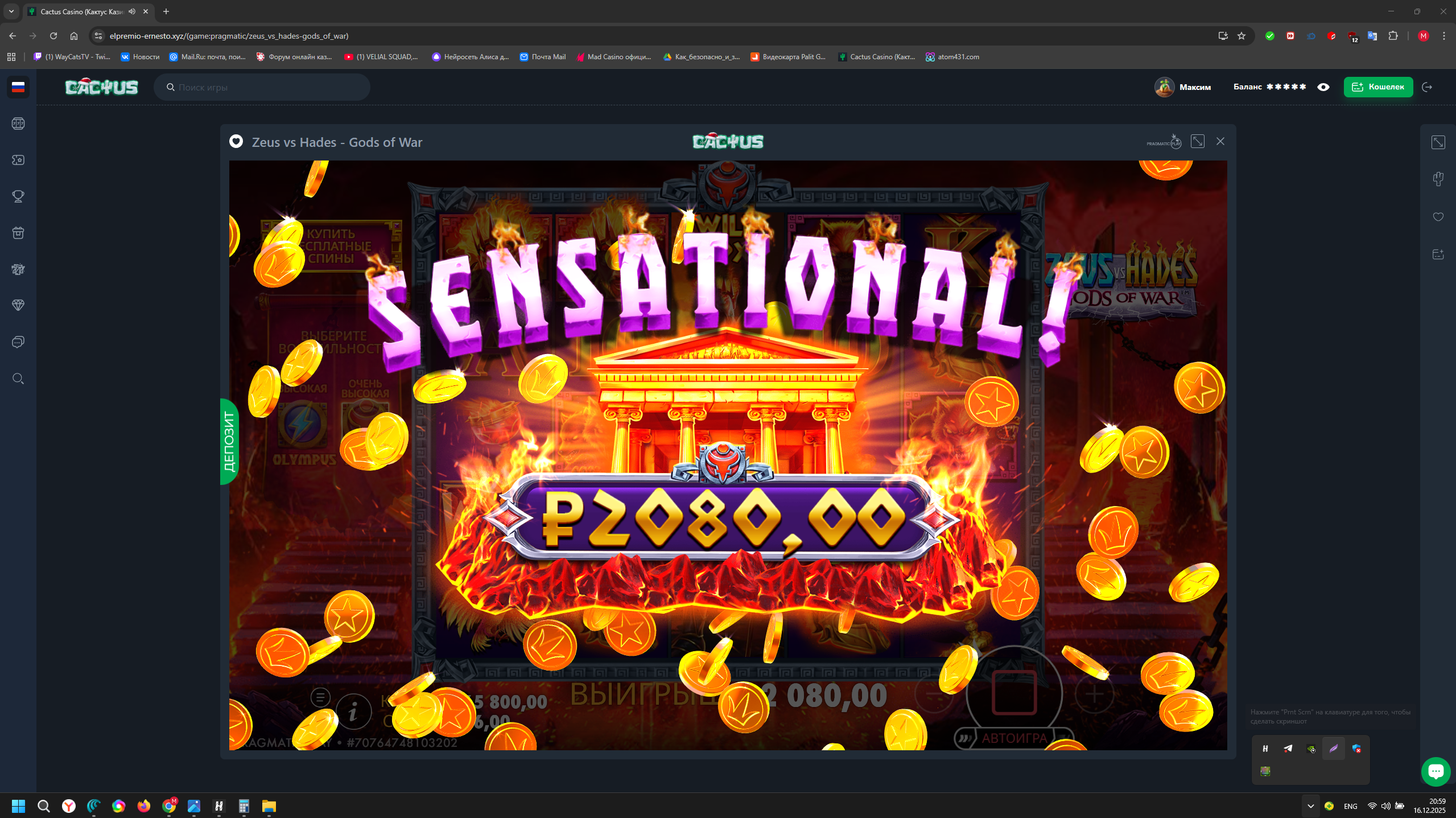Viewport: 1456px width, 818px height.
Task: Open live support chat bubble
Action: (x=1436, y=771)
